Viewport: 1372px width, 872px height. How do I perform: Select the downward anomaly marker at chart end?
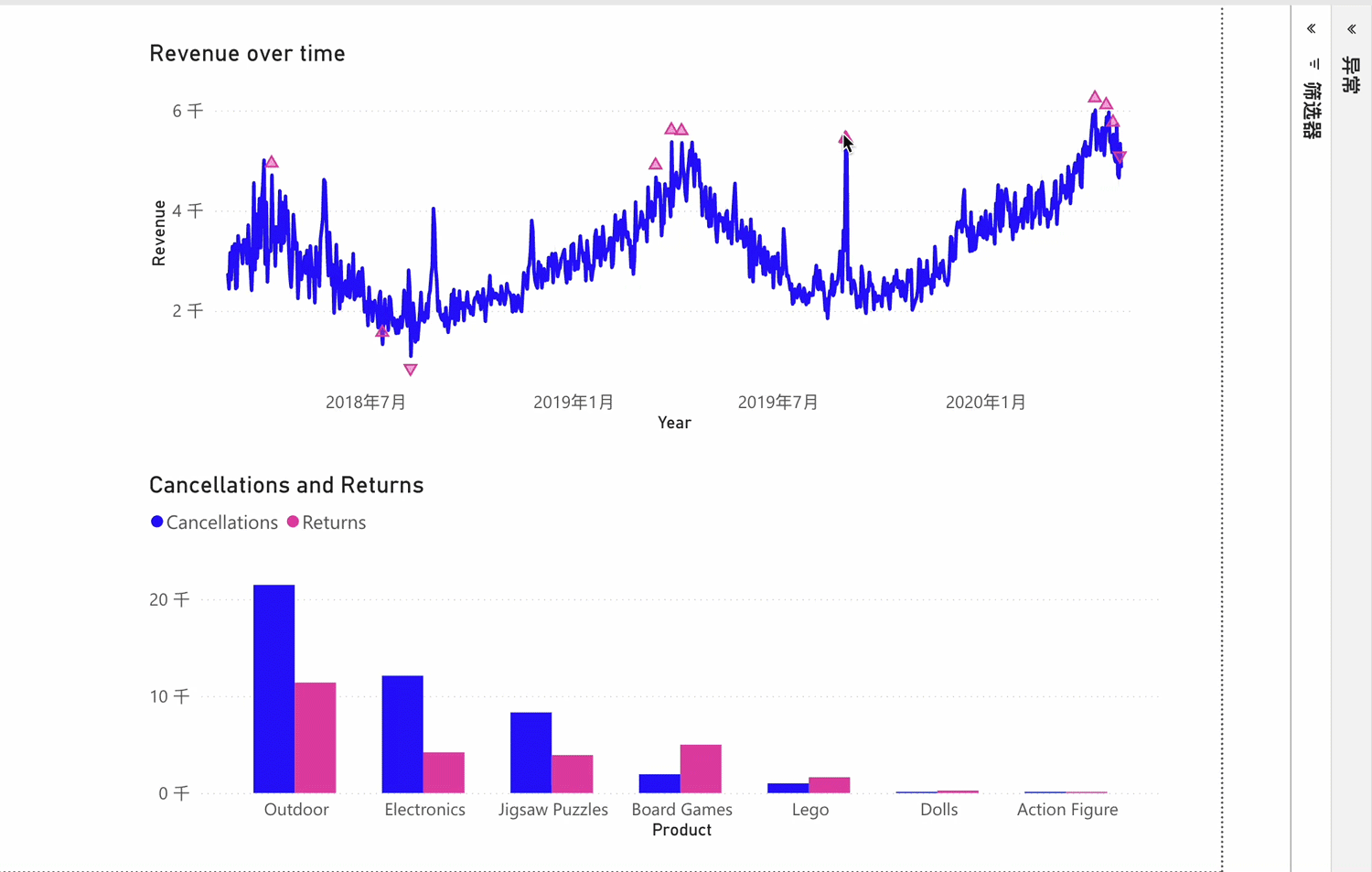click(x=1120, y=156)
